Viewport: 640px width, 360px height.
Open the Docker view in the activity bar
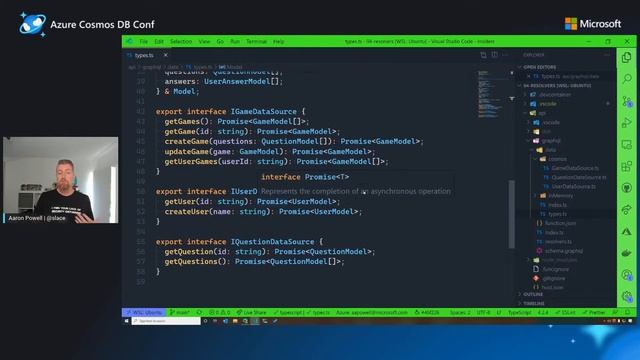click(x=627, y=253)
